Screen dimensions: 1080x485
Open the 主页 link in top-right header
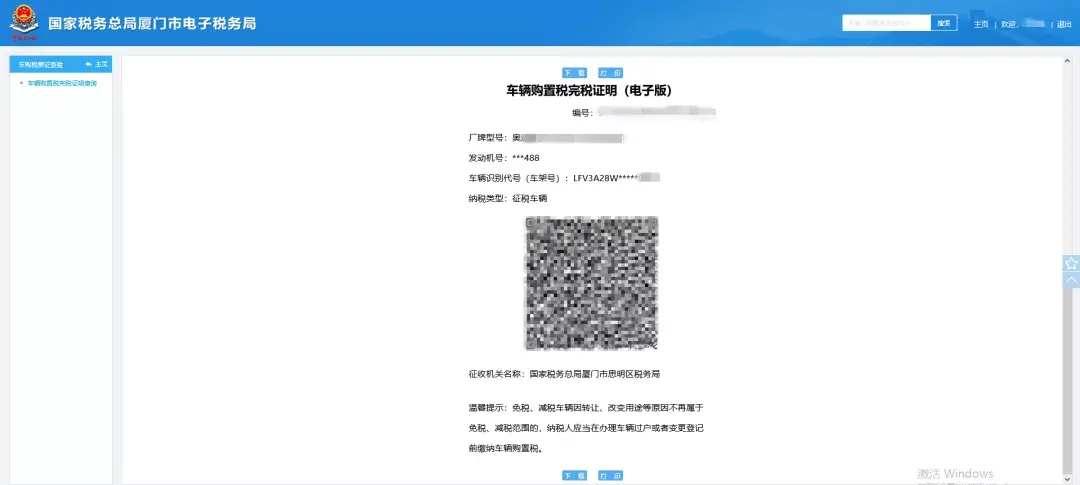[981, 24]
